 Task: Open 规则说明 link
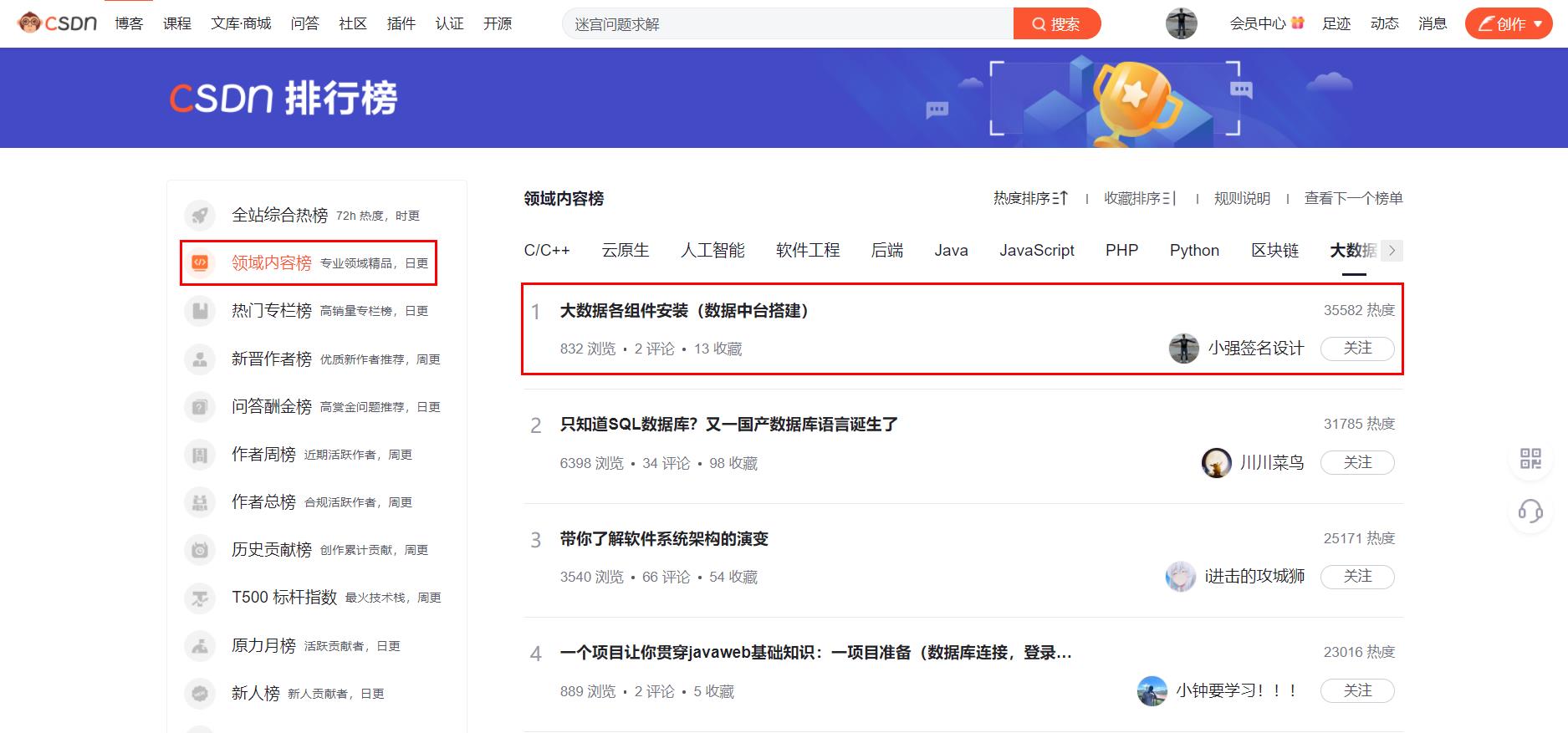1242,198
